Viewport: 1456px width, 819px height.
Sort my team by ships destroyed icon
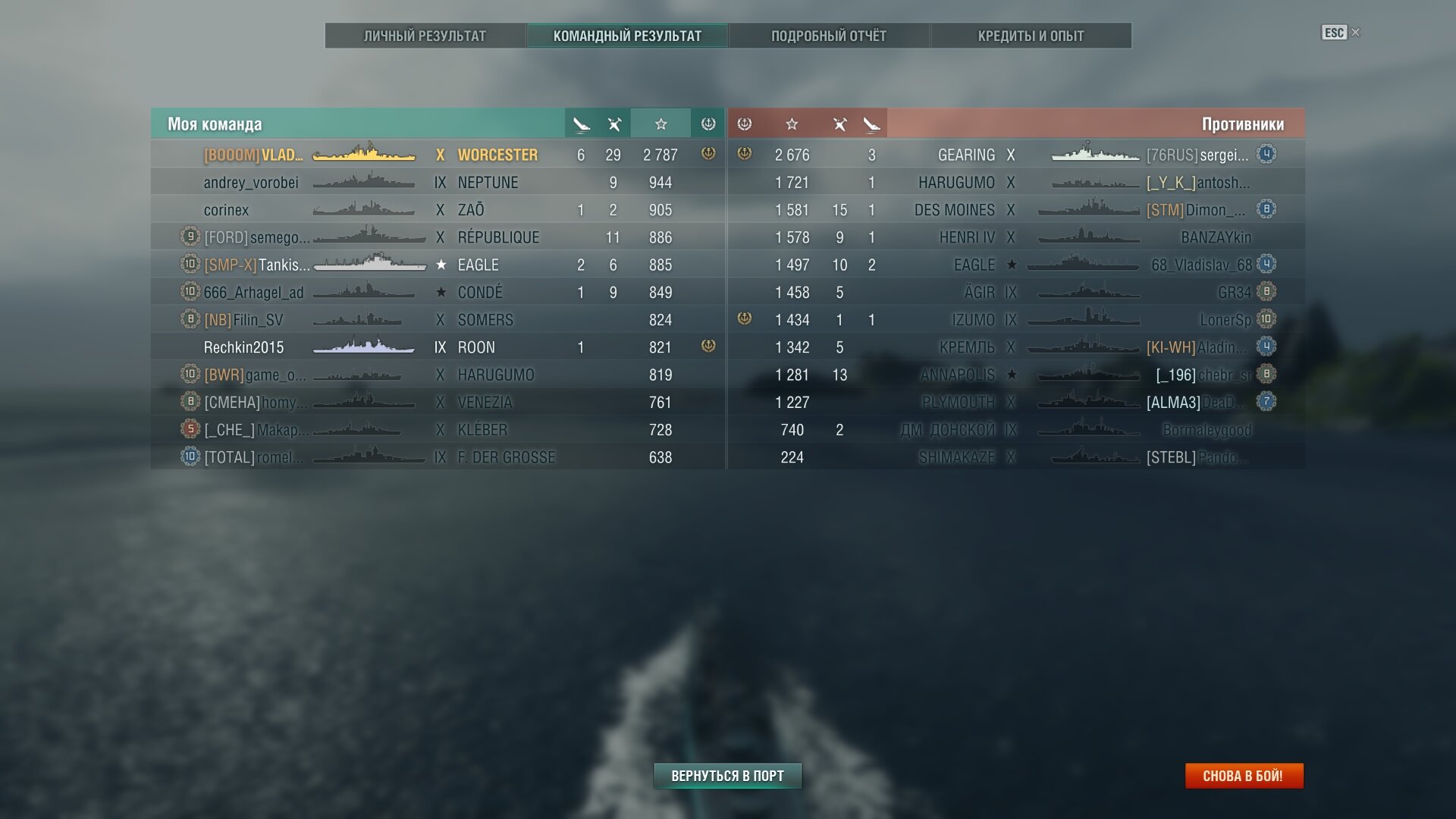pyautogui.click(x=581, y=124)
